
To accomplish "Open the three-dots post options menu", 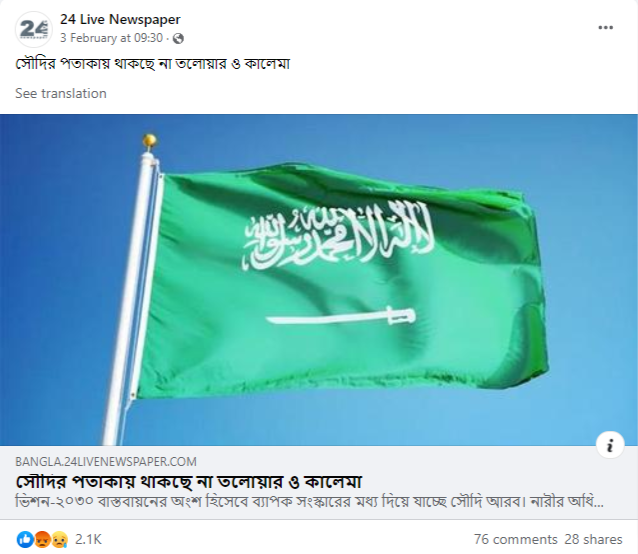I will click(605, 28).
